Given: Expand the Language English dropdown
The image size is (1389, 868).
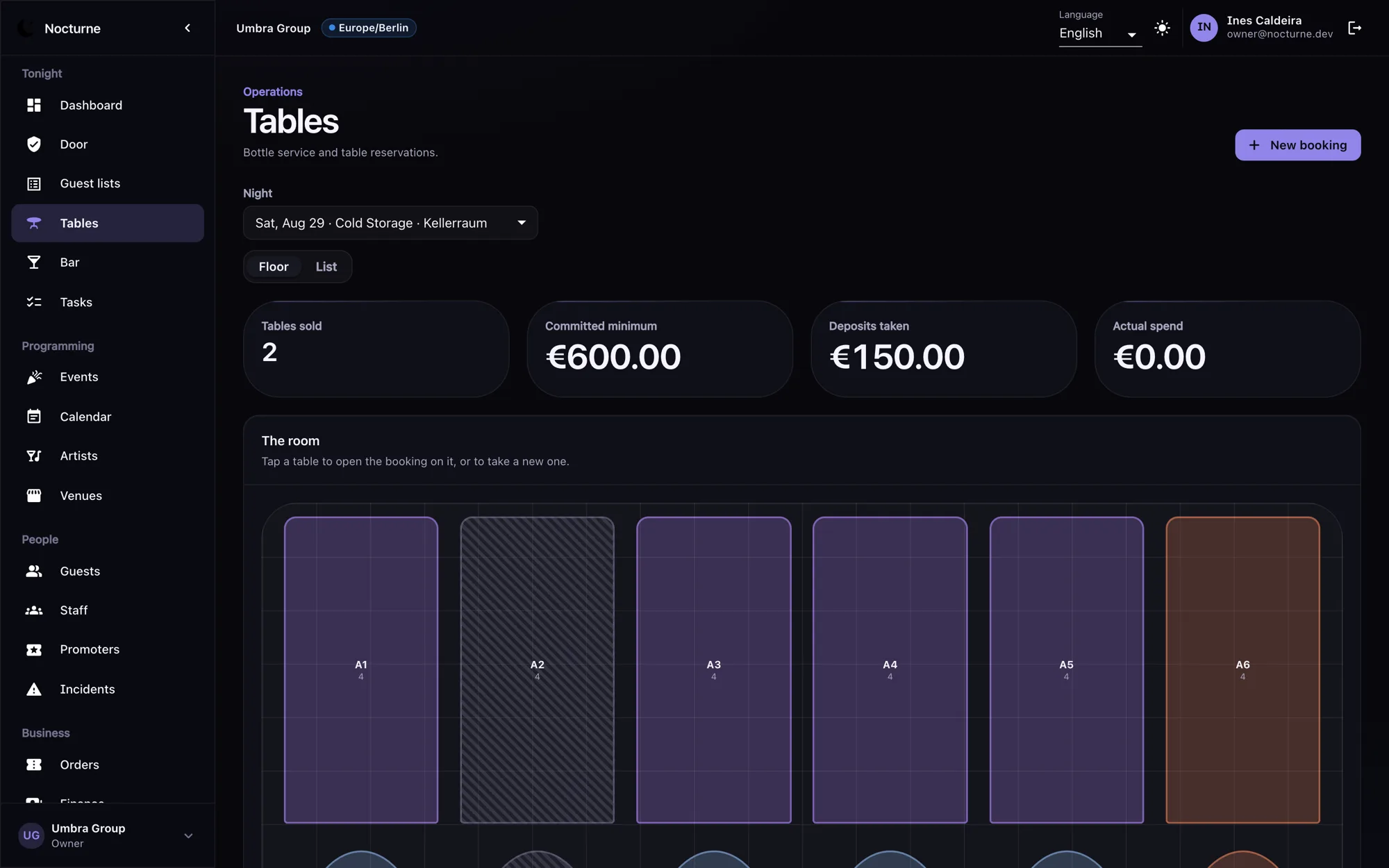Looking at the screenshot, I should [x=1100, y=33].
